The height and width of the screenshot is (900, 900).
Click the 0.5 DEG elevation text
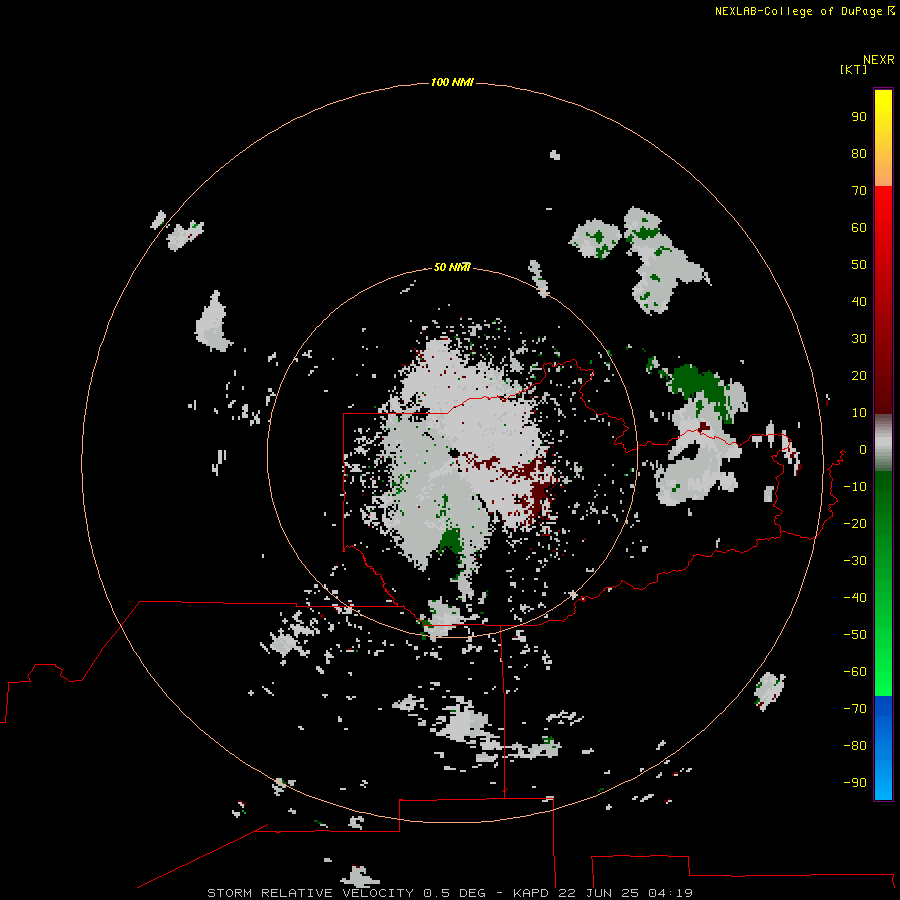[x=454, y=893]
